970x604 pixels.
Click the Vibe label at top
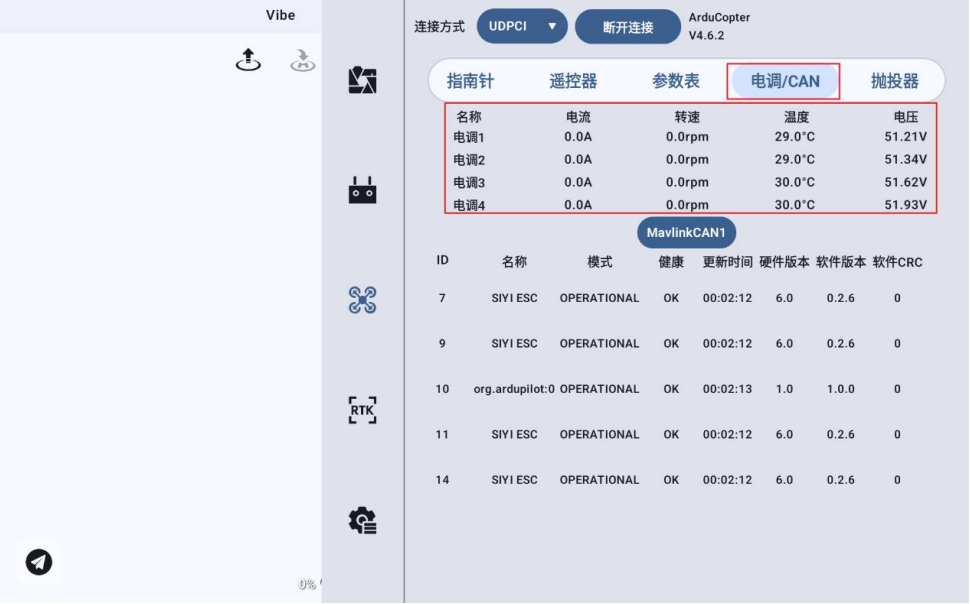pyautogui.click(x=280, y=15)
